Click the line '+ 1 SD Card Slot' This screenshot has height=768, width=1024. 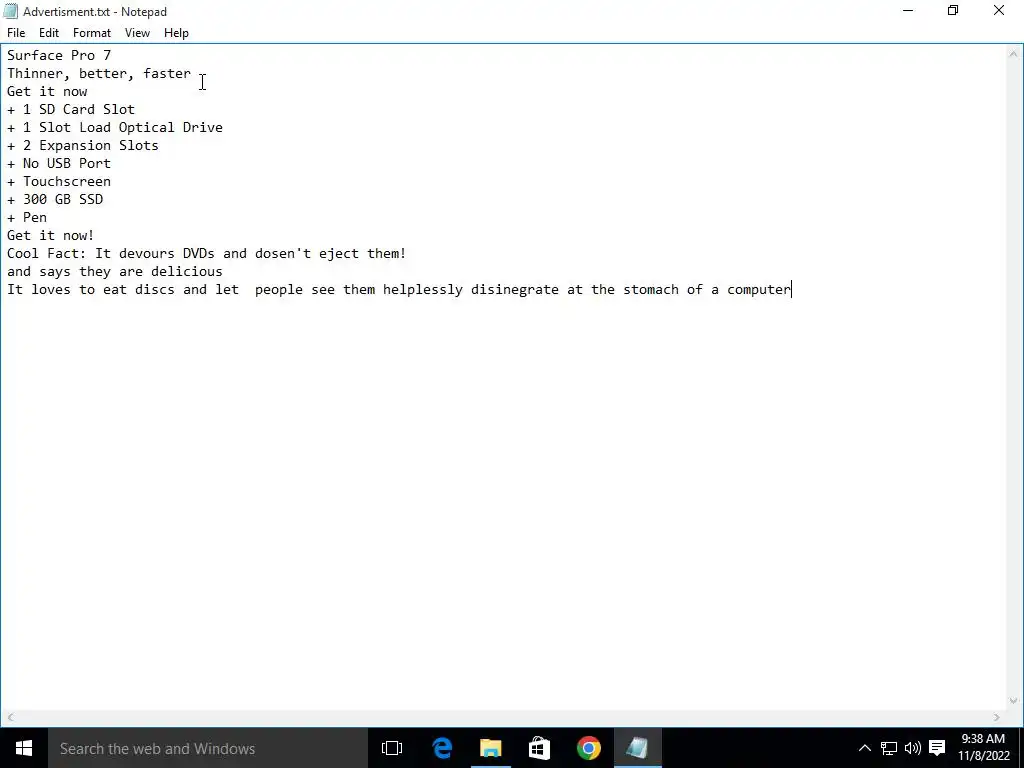[71, 109]
